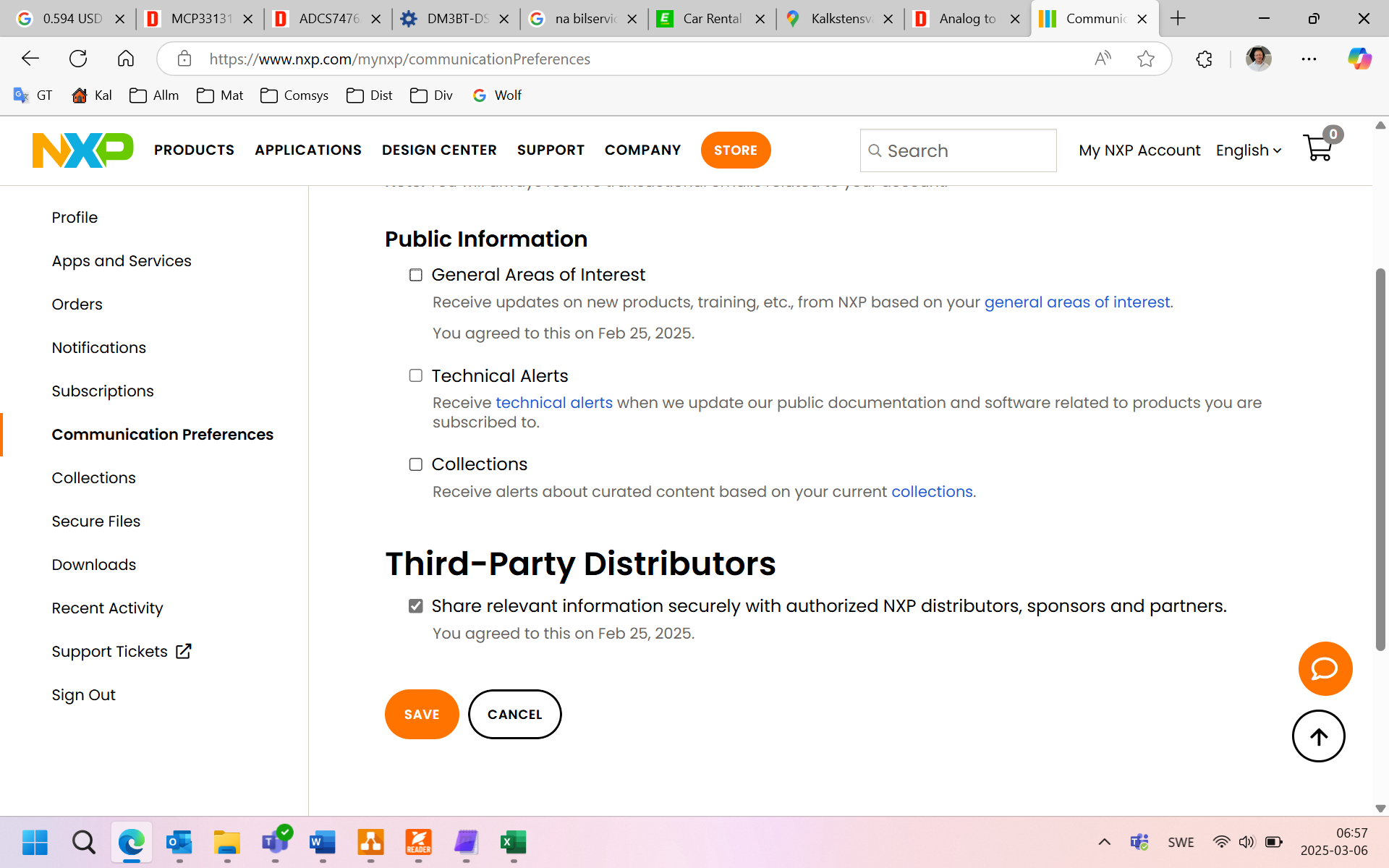Enable General Areas of Interest checkbox

416,275
